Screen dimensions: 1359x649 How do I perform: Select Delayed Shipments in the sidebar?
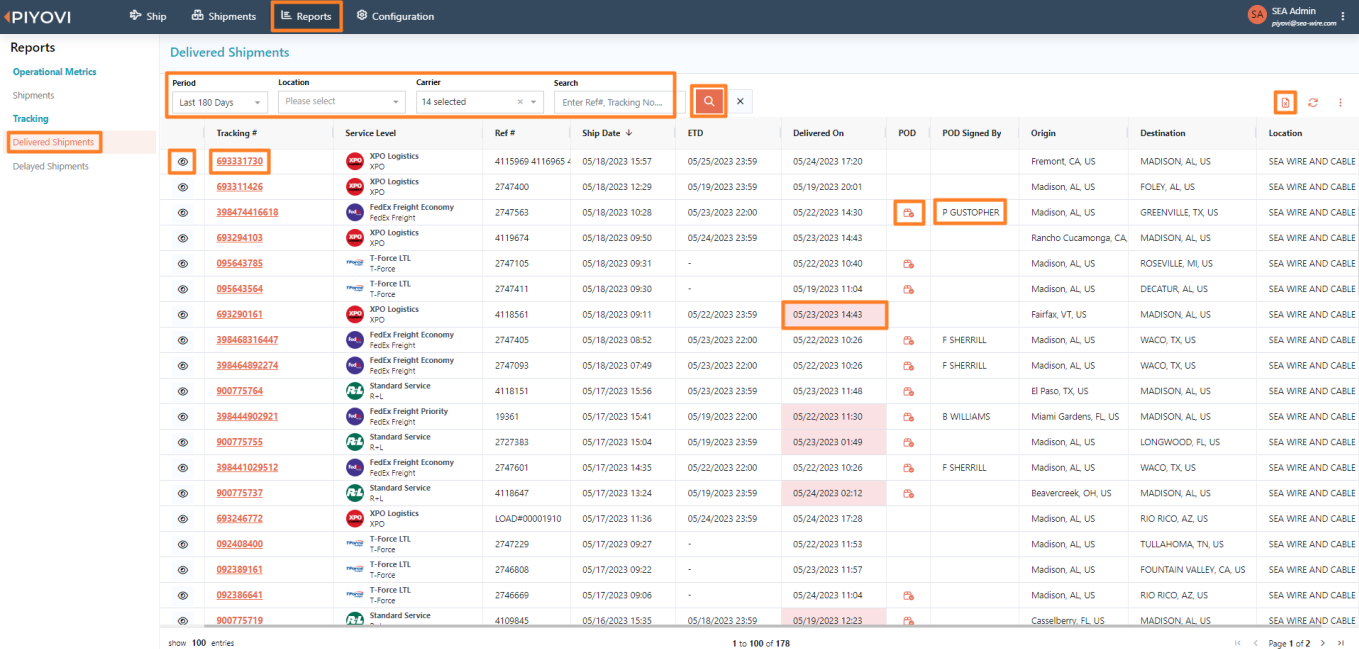(51, 166)
